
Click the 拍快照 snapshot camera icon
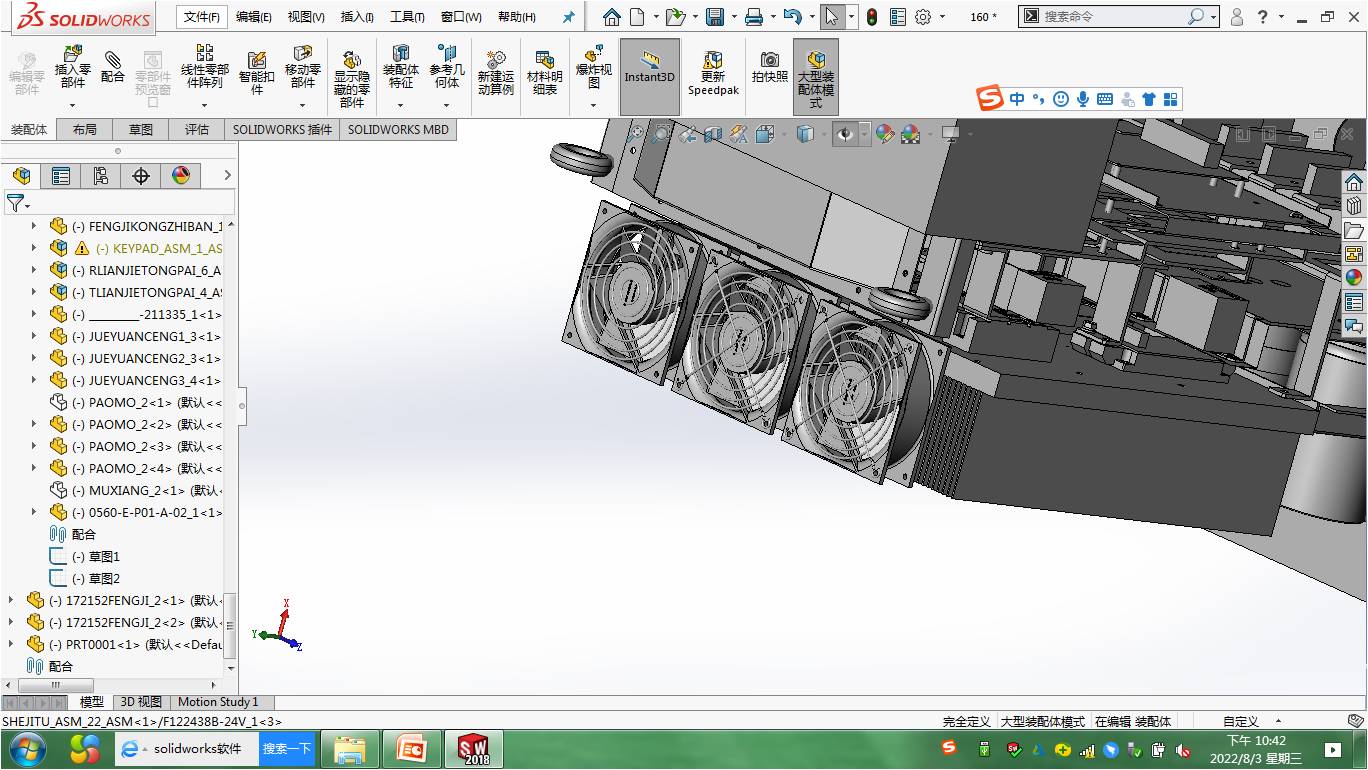(769, 66)
